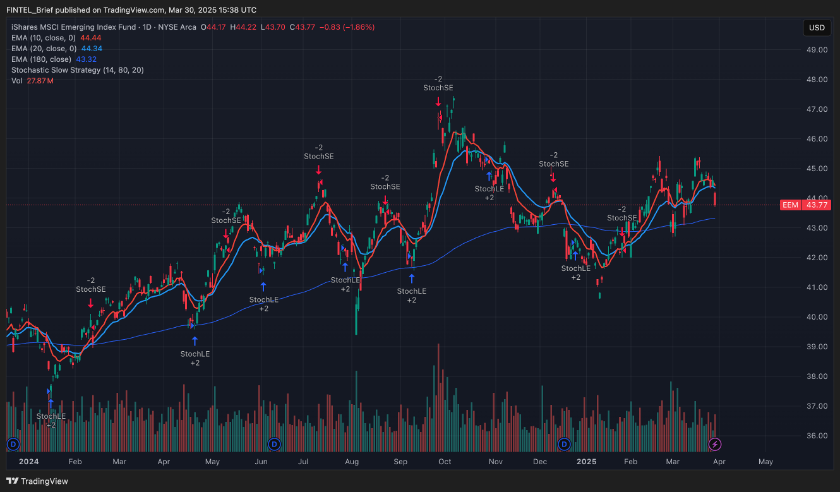Click the 42.00 price axis label
This screenshot has width=840, height=492.
coord(817,257)
